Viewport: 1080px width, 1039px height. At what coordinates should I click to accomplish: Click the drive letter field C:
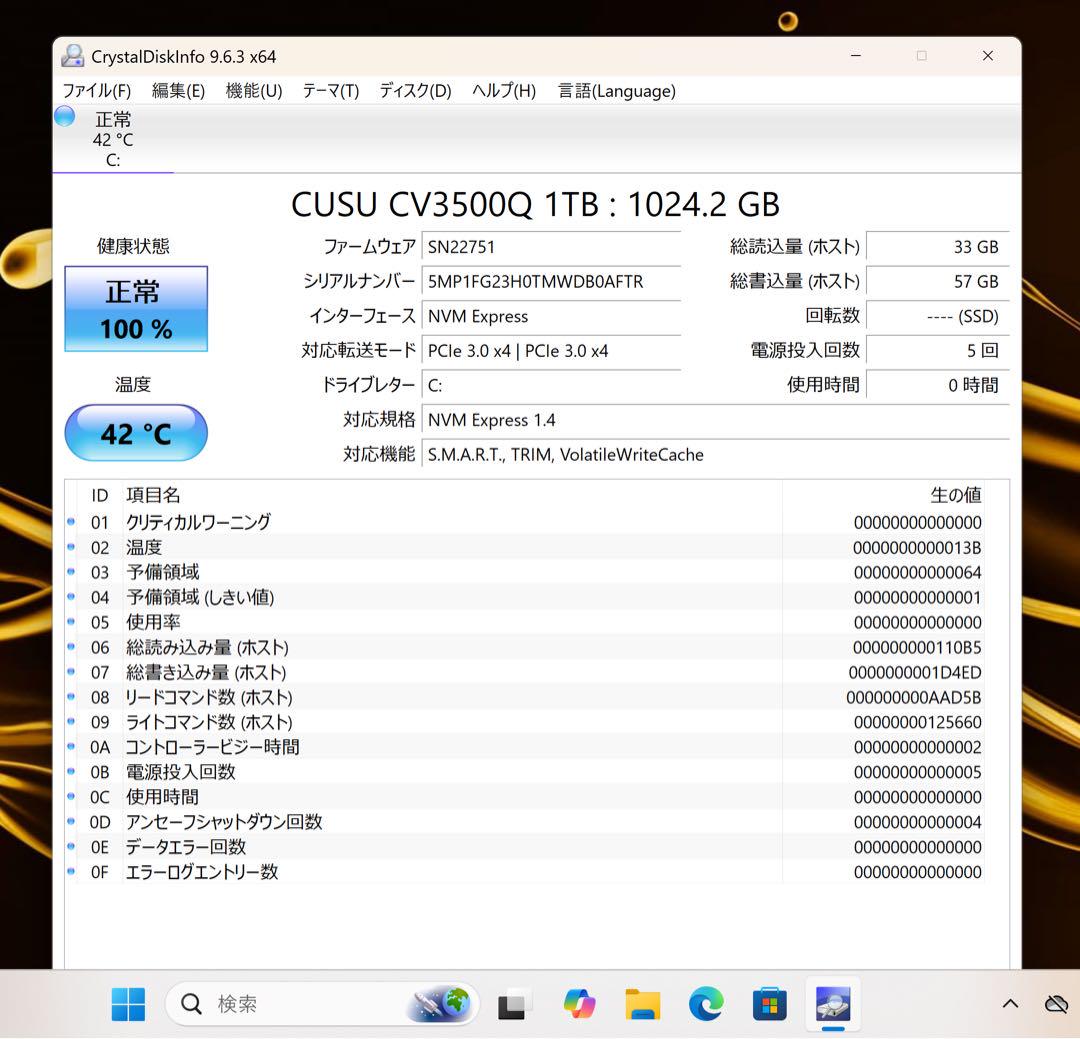tap(551, 385)
